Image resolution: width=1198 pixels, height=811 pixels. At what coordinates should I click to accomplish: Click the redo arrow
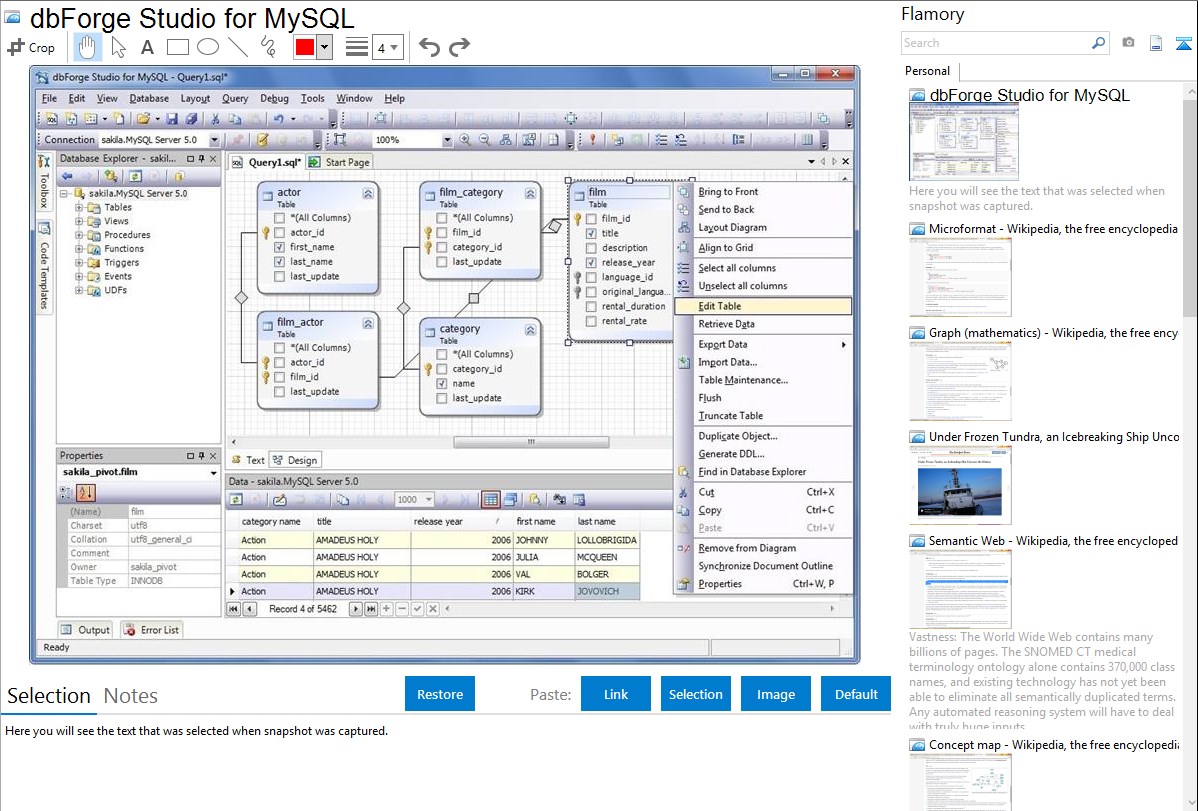459,47
